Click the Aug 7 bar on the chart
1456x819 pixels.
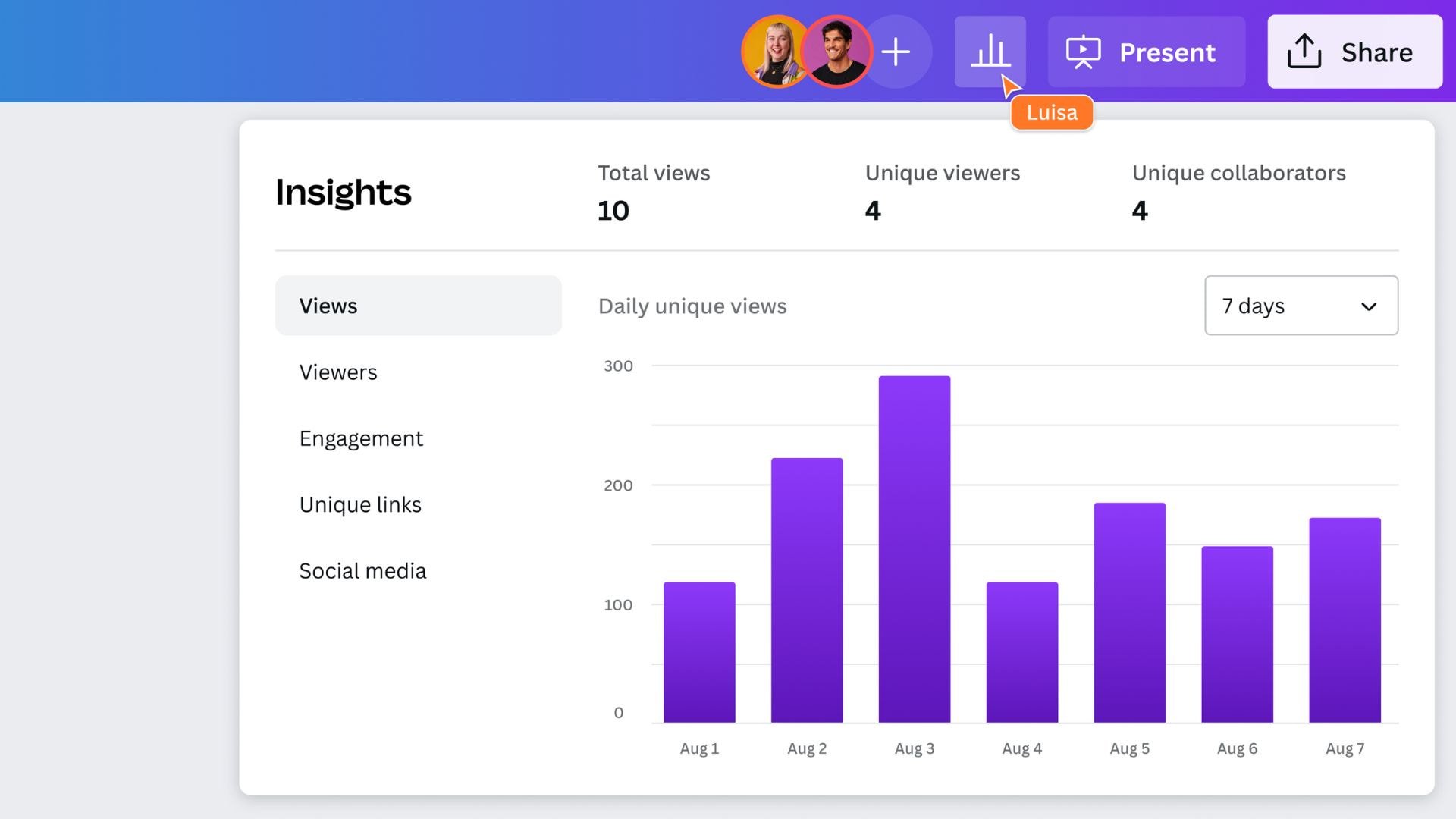click(x=1345, y=622)
